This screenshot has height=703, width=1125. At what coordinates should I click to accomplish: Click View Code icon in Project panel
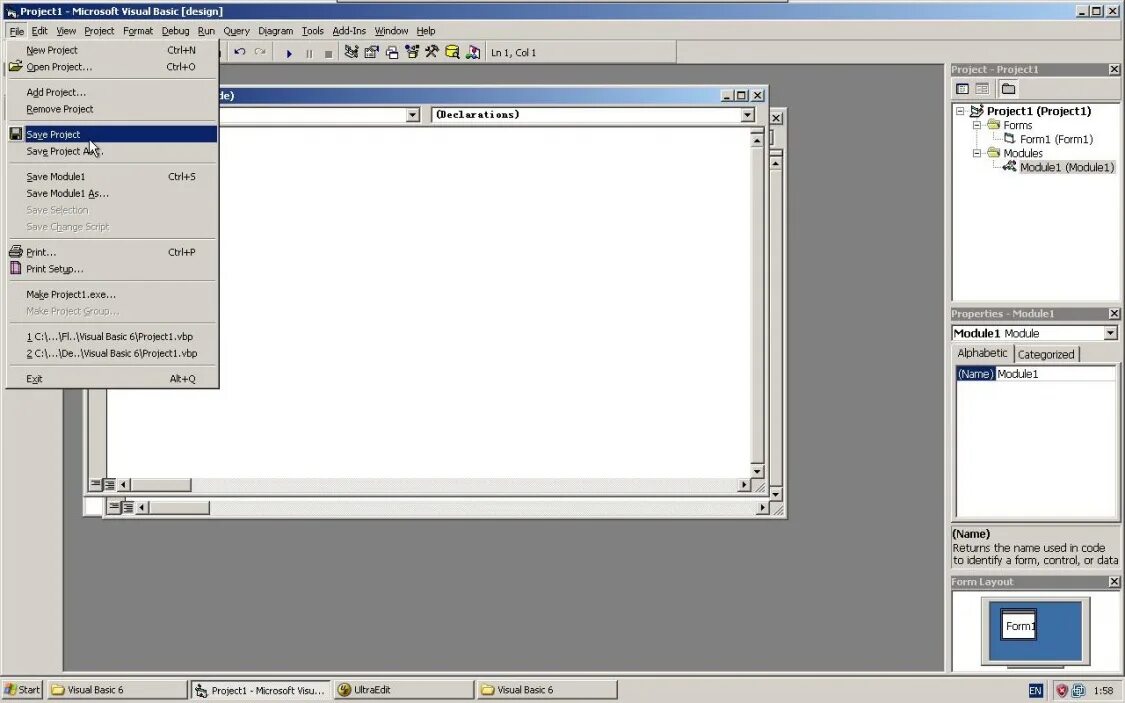pos(963,89)
